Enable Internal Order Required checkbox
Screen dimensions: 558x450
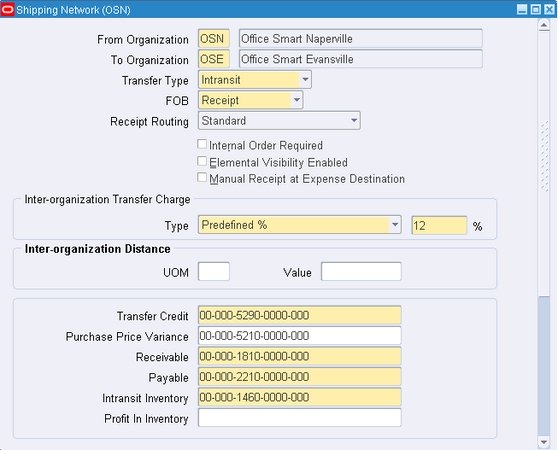point(202,144)
